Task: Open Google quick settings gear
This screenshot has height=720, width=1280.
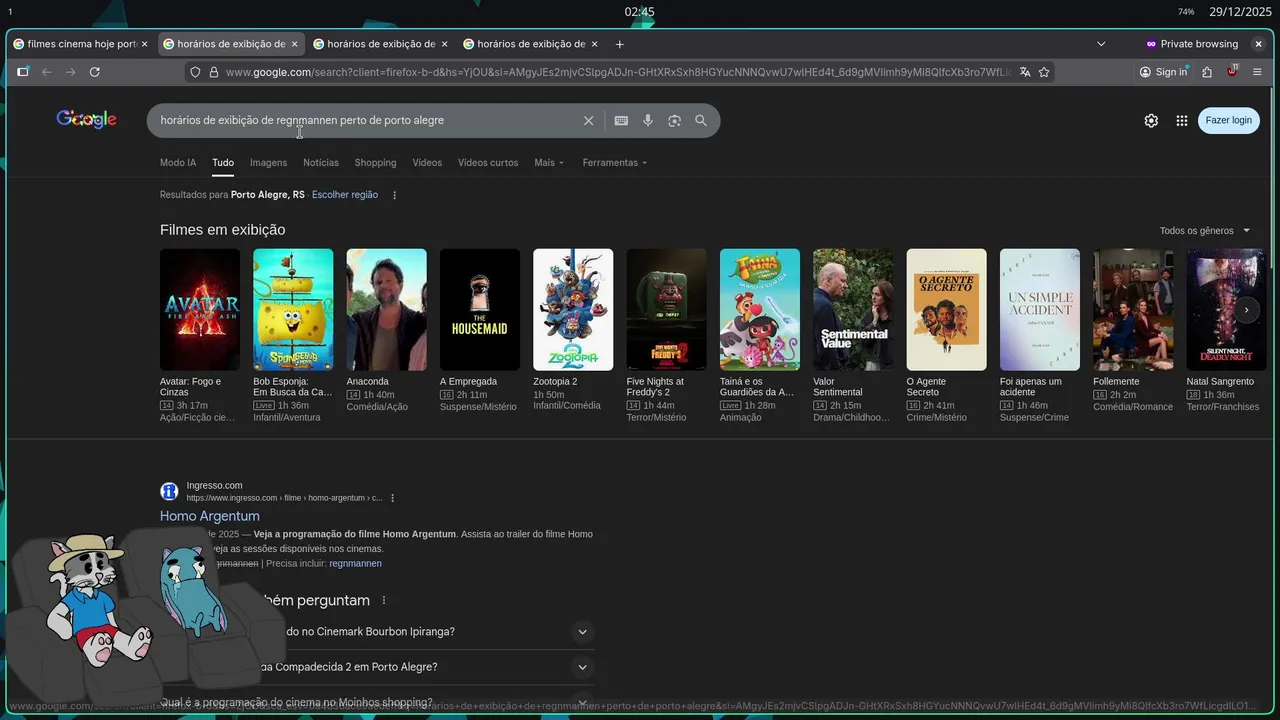Action: (1151, 120)
